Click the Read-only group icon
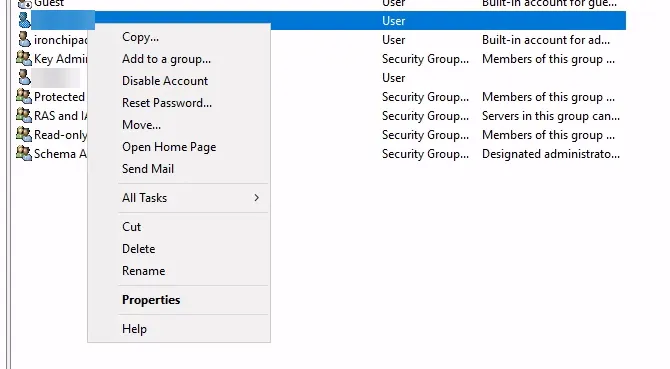The width and height of the screenshot is (670, 369). [x=24, y=135]
